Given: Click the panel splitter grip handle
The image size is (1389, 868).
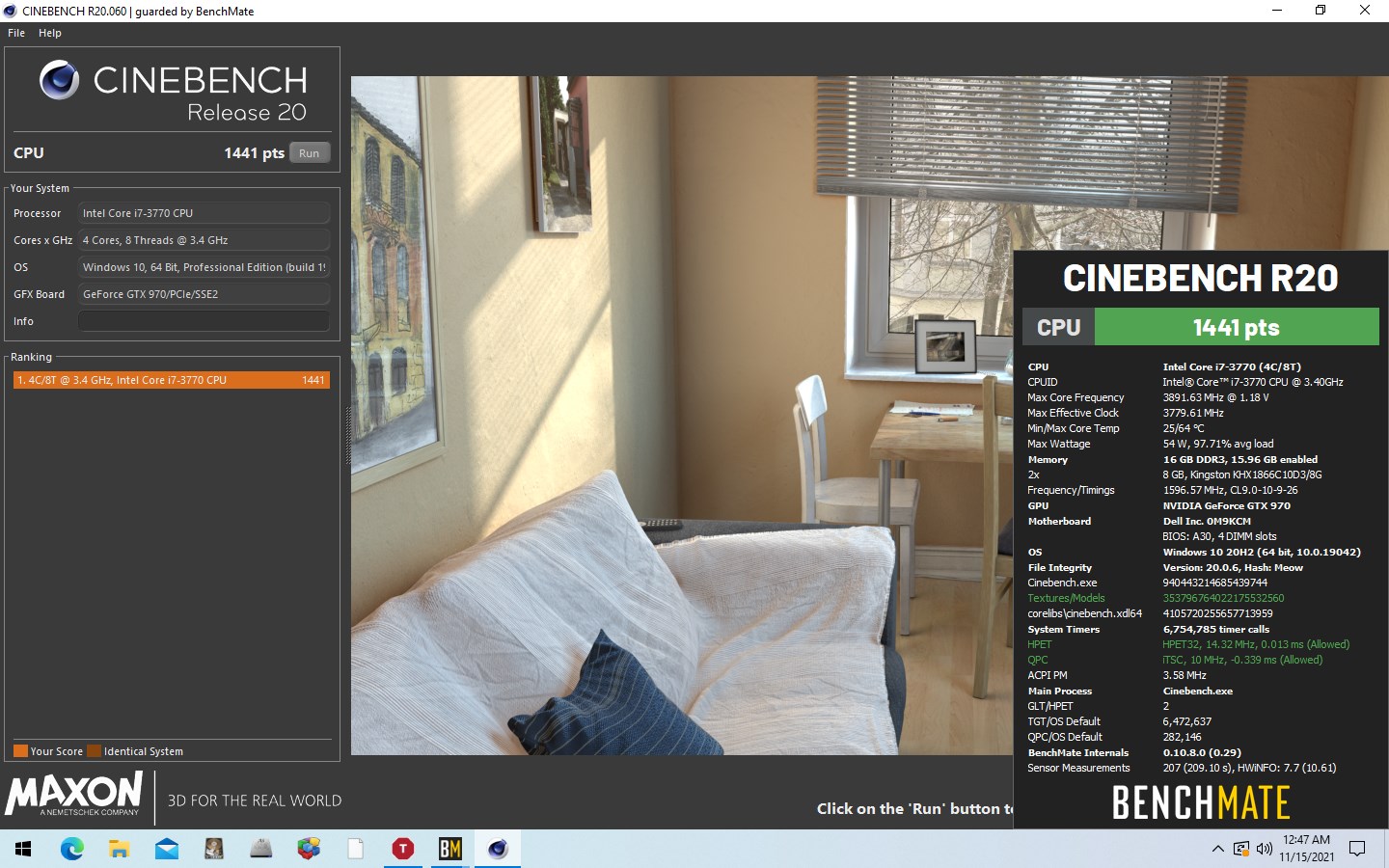Looking at the screenshot, I should tap(348, 436).
